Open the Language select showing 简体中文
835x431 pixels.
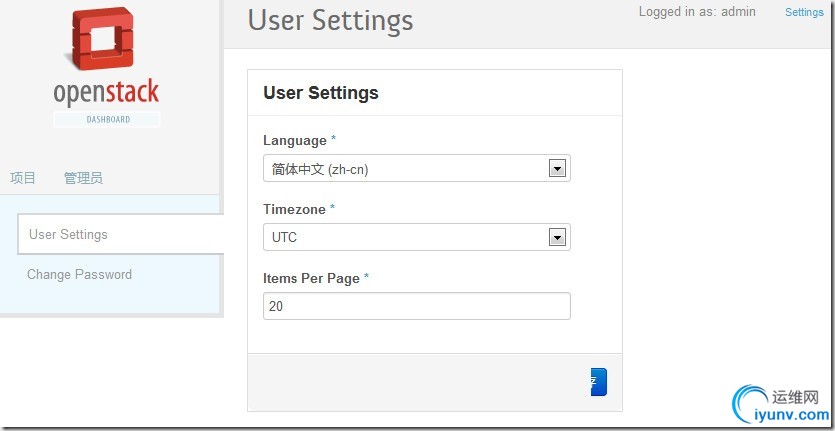405,169
